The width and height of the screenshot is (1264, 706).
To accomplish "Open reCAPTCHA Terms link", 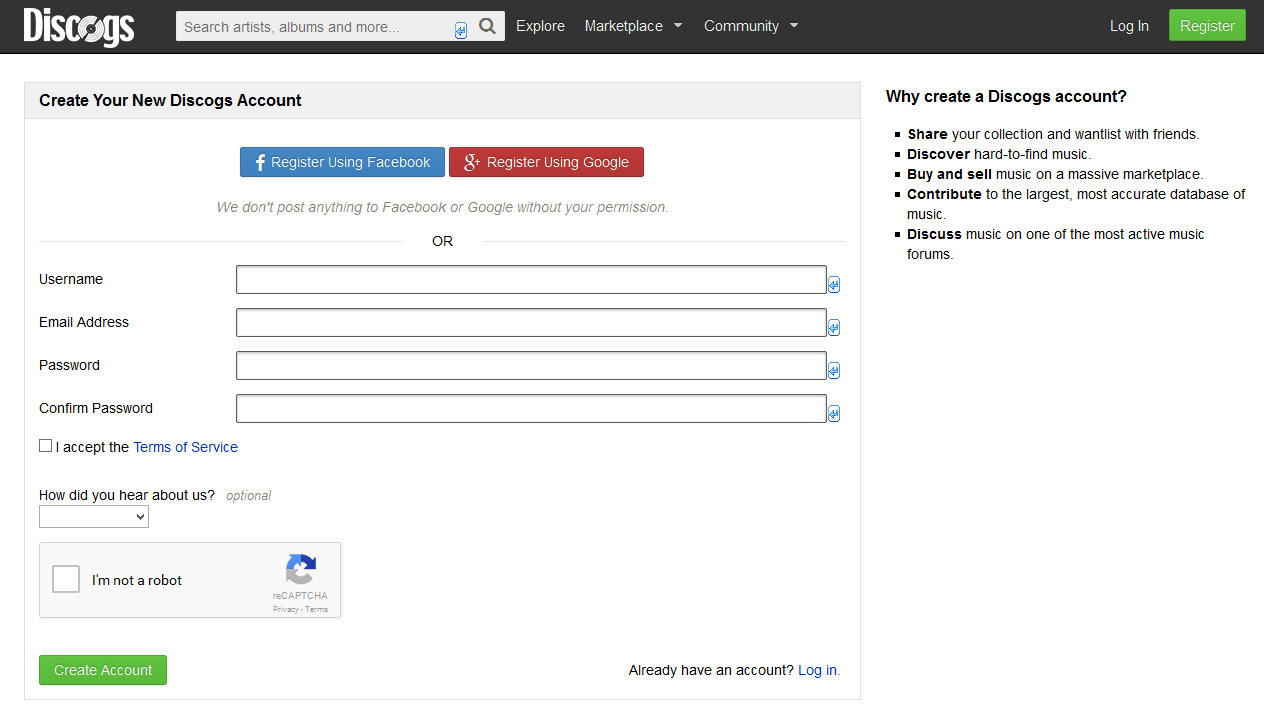I will point(316,609).
